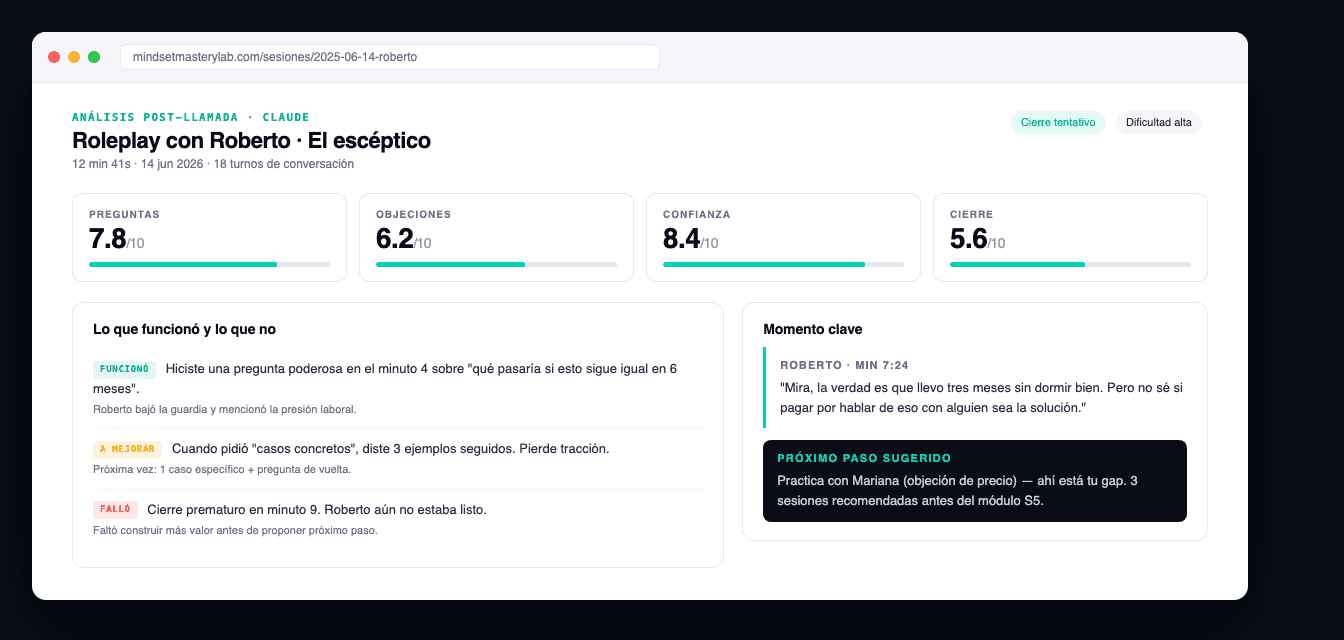Click the yellow "A MEJORAR" tag
Screen dimensions: 1344x640
coord(127,449)
